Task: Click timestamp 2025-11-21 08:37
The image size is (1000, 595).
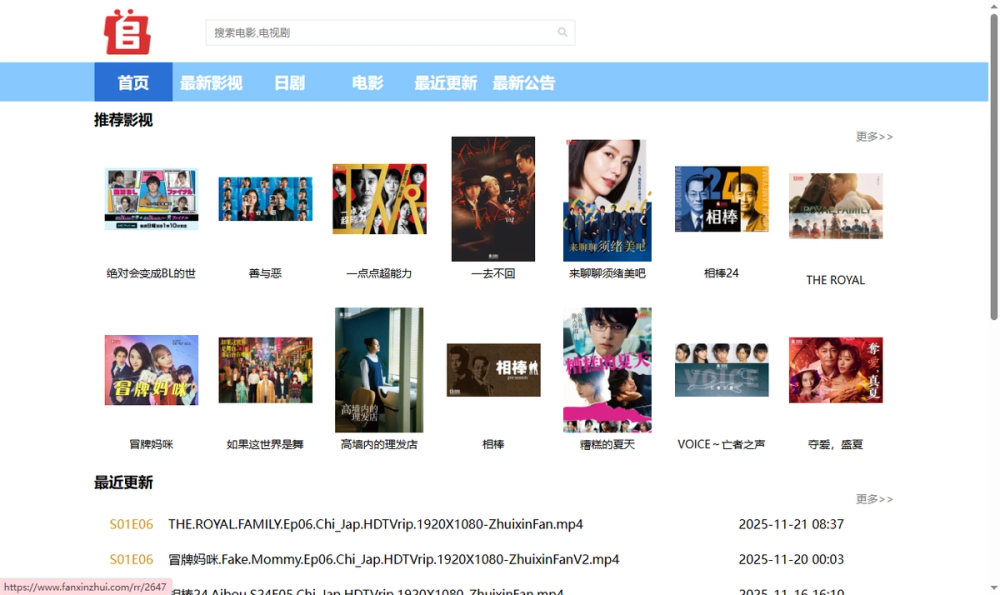Action: (791, 524)
